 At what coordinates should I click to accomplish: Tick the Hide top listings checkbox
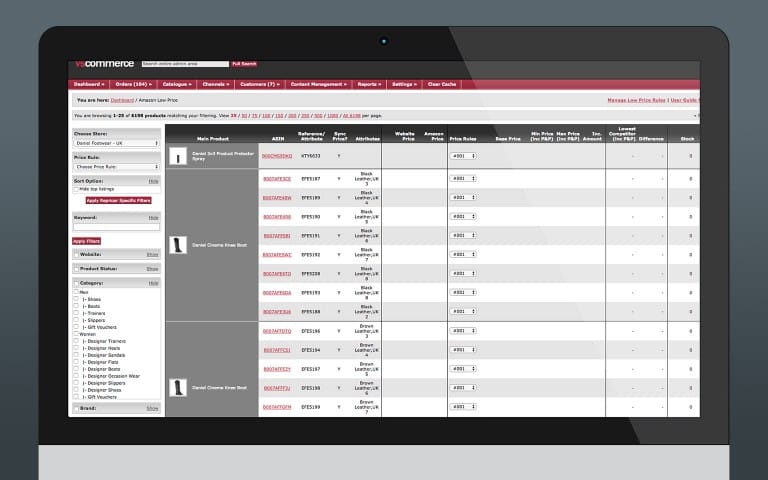[x=77, y=189]
